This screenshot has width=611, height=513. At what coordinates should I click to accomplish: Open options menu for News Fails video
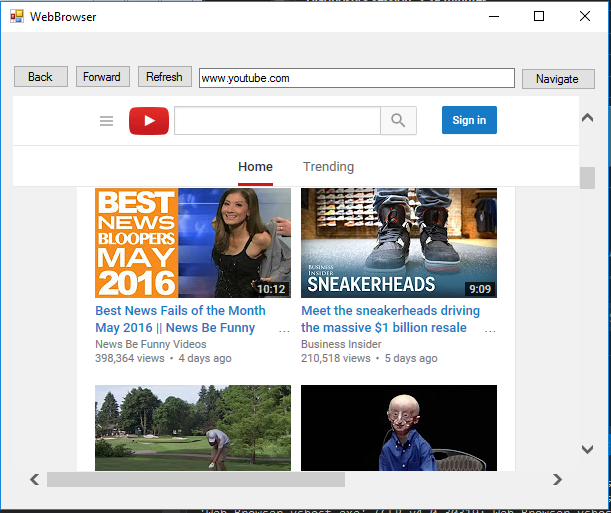tap(284, 329)
